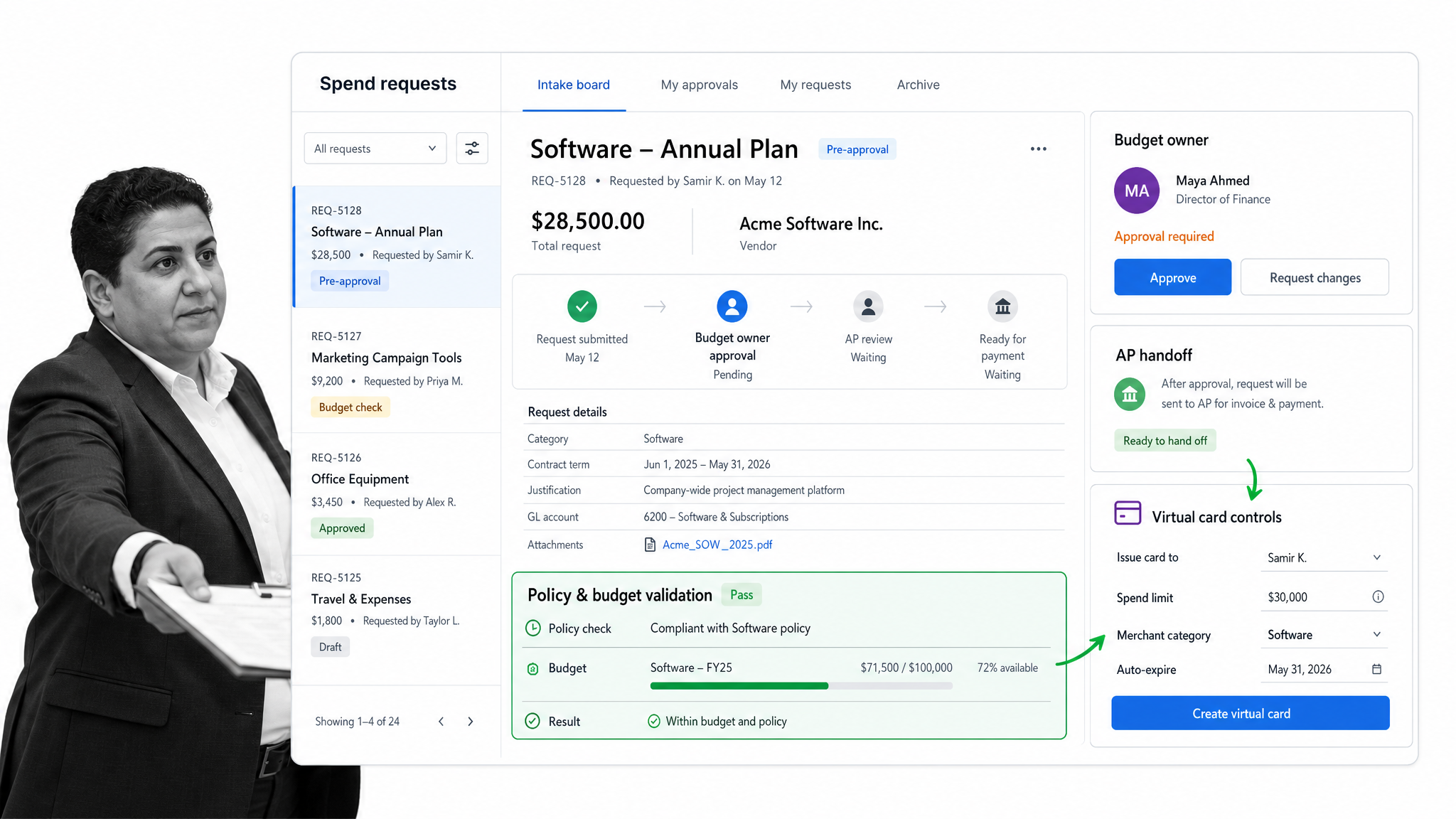Click the Software FY25 budget progress bar
The image size is (1456, 819).
pos(801,686)
